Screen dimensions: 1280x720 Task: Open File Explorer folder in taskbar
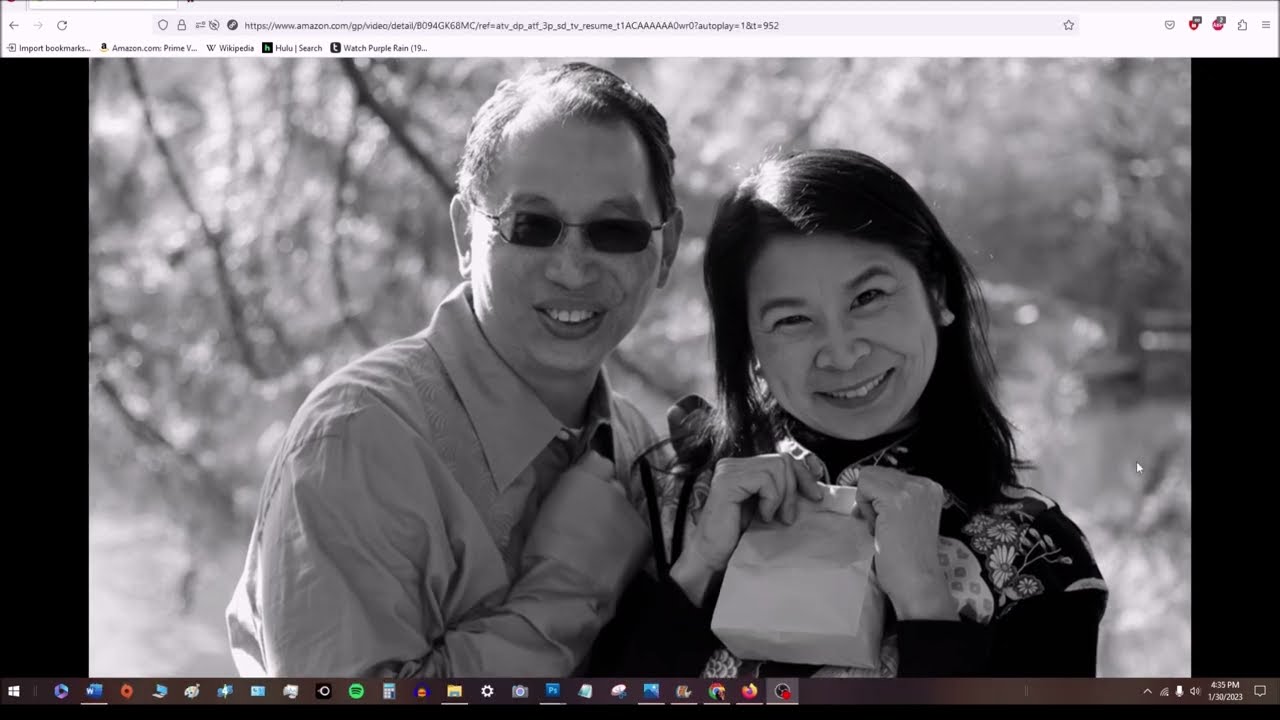pos(454,691)
